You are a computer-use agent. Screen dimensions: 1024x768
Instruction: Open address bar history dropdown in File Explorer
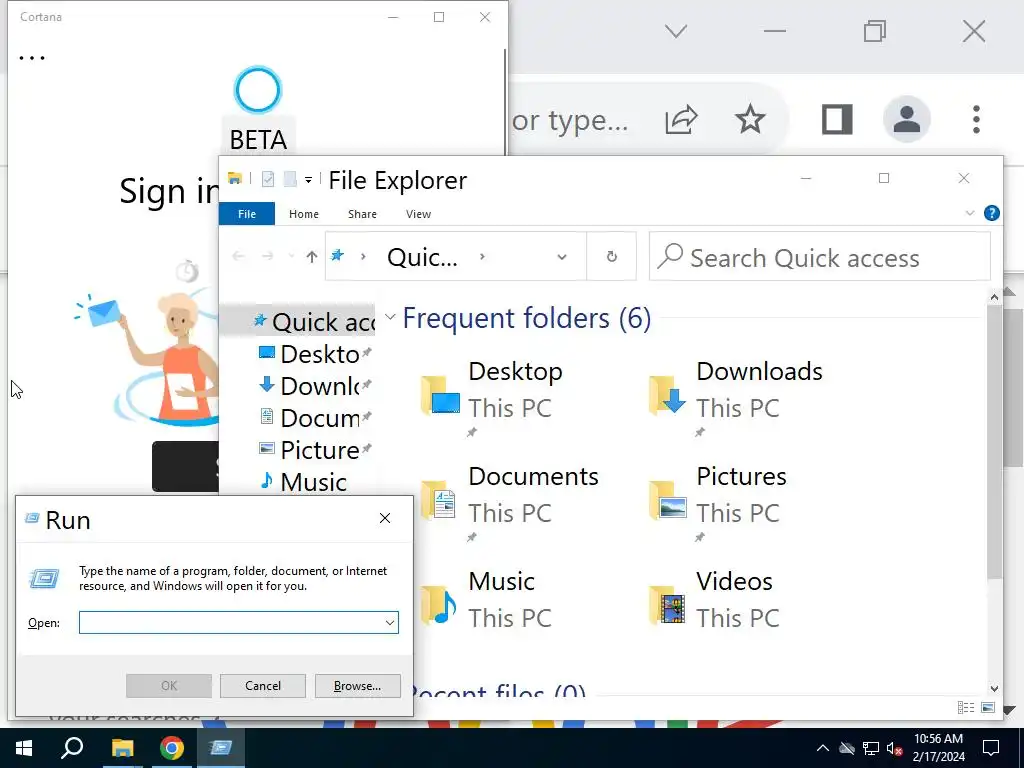click(562, 257)
